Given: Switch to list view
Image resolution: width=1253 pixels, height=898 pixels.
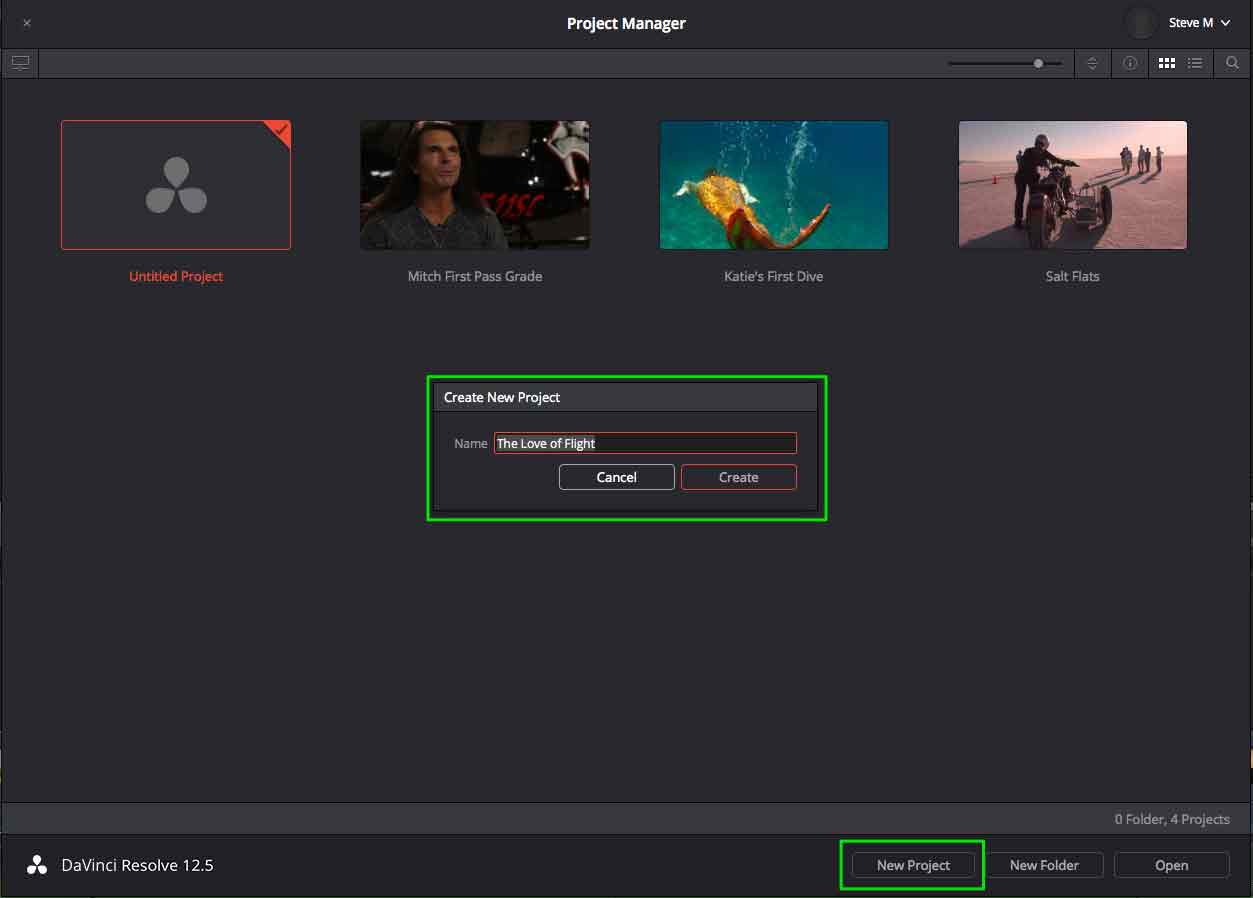Looking at the screenshot, I should (1195, 63).
